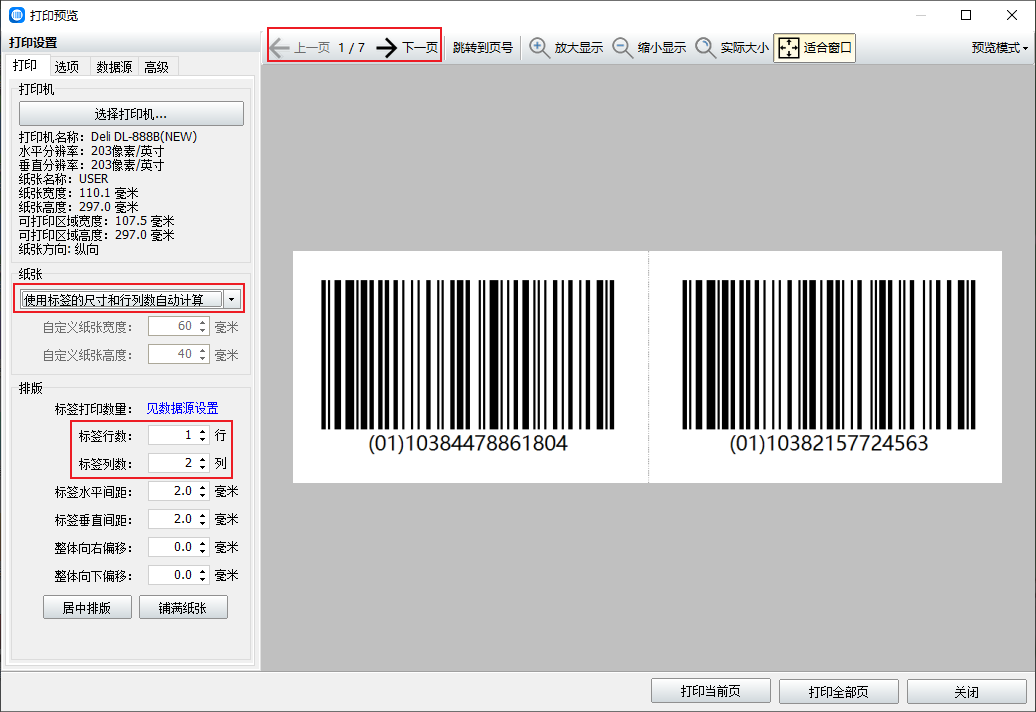Click the actual size magnifier icon

point(706,48)
